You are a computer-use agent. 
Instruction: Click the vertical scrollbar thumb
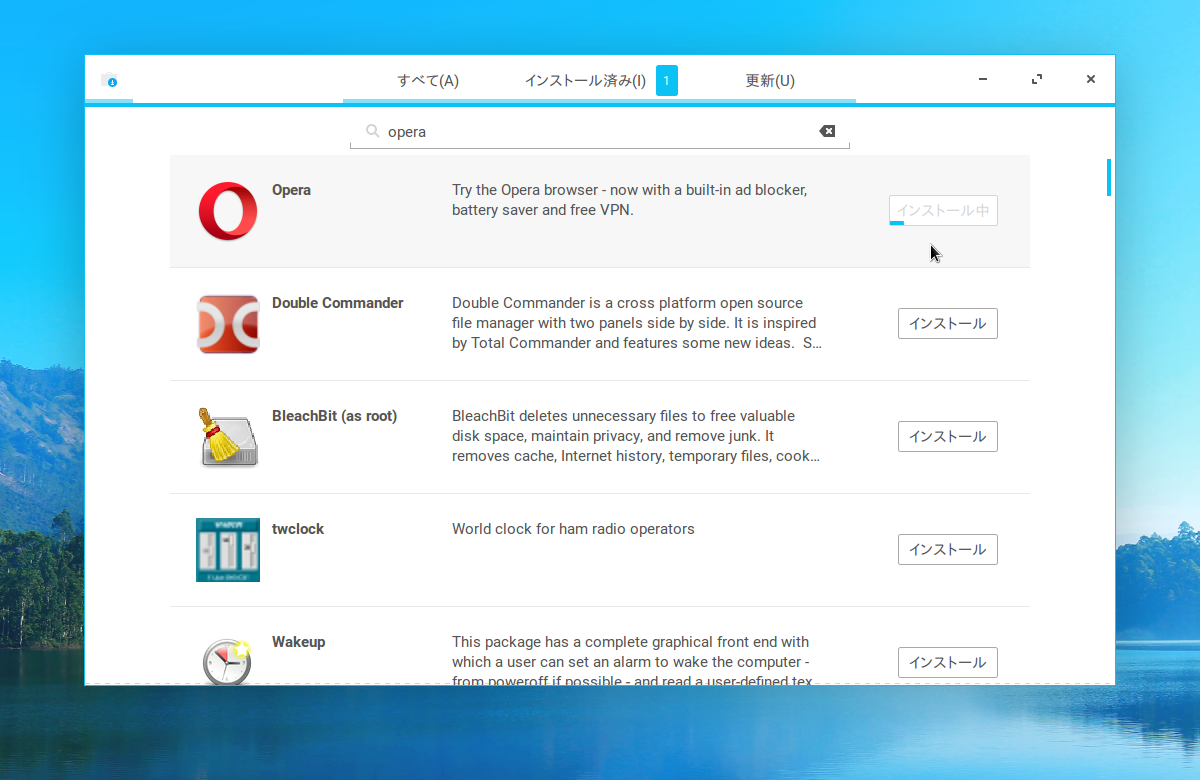(x=1109, y=177)
